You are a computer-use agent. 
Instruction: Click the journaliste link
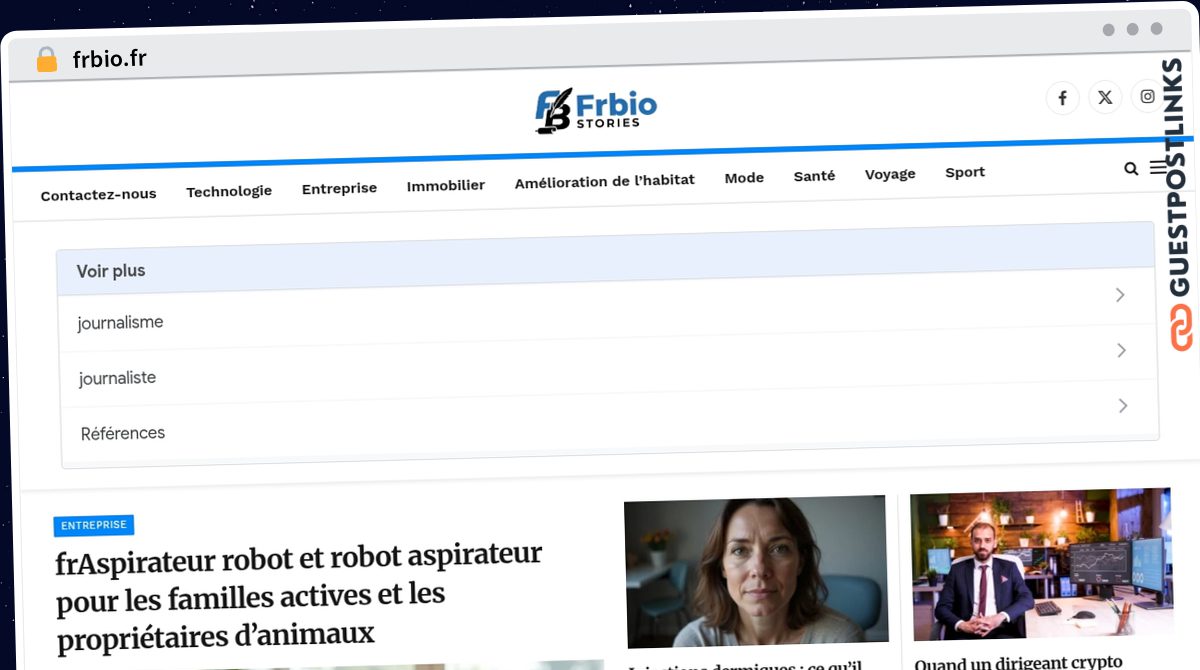118,378
